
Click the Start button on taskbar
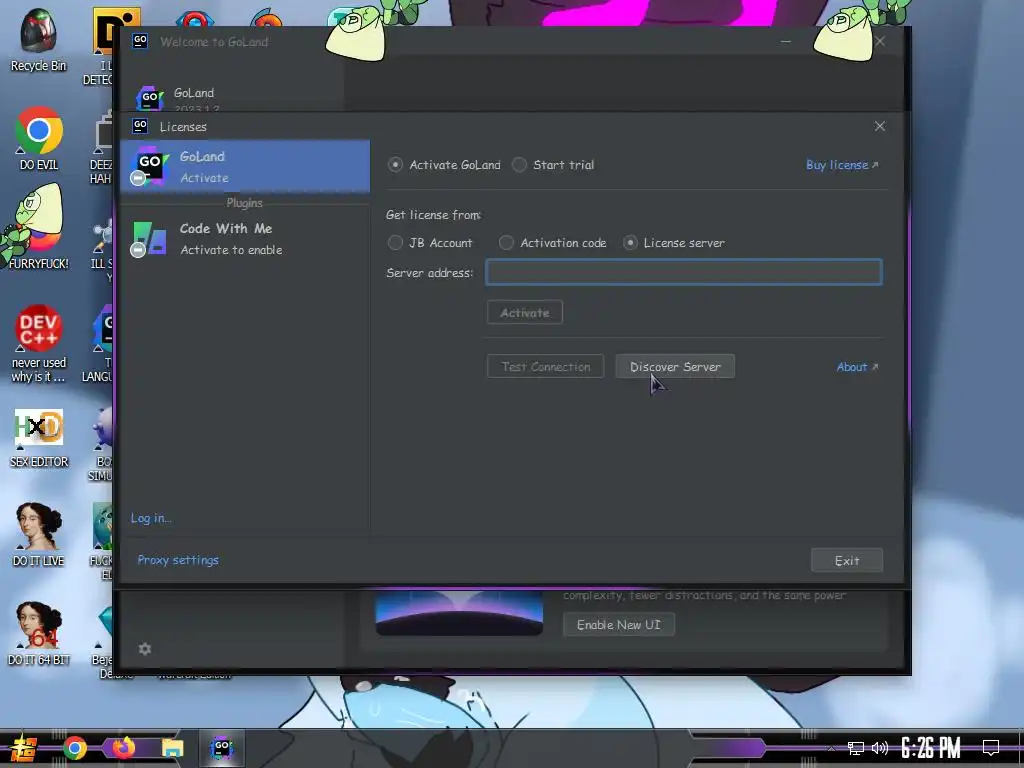(22, 748)
